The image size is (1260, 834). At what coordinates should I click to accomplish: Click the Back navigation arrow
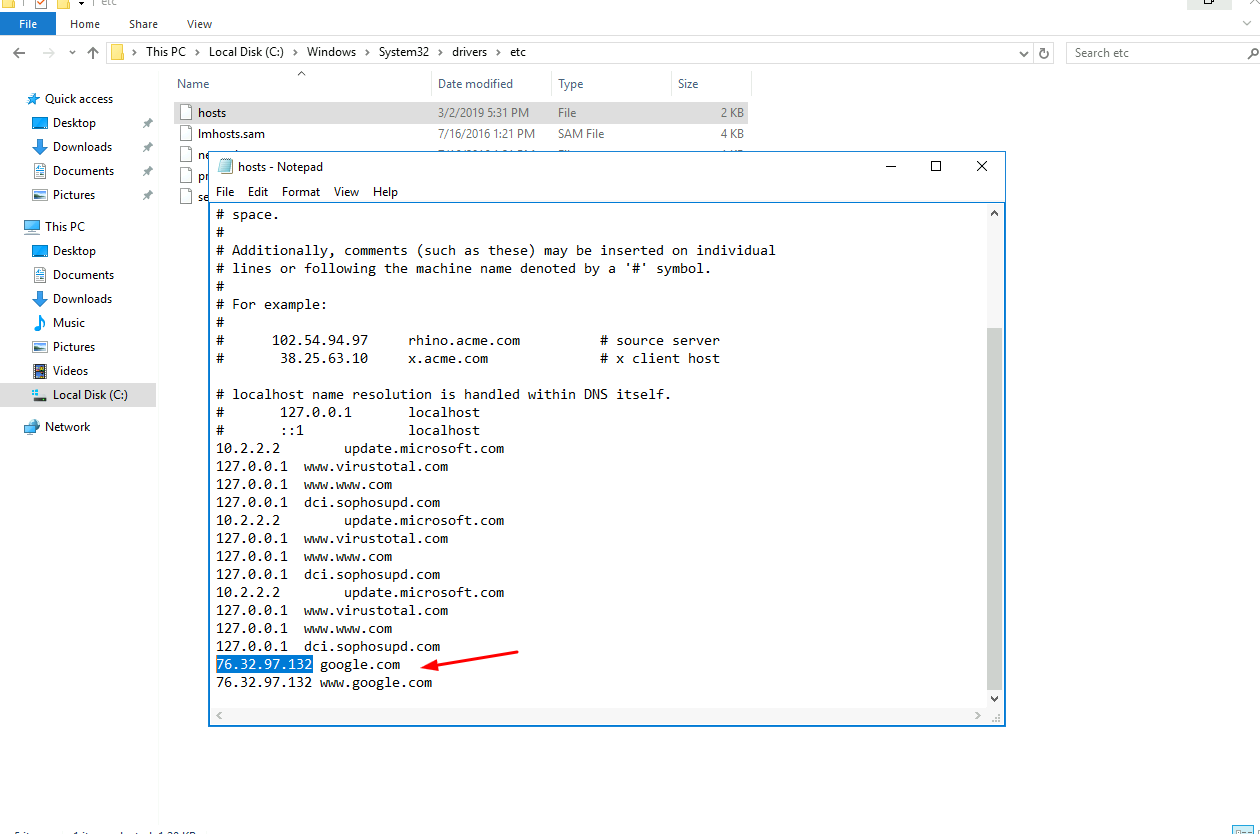coord(20,53)
